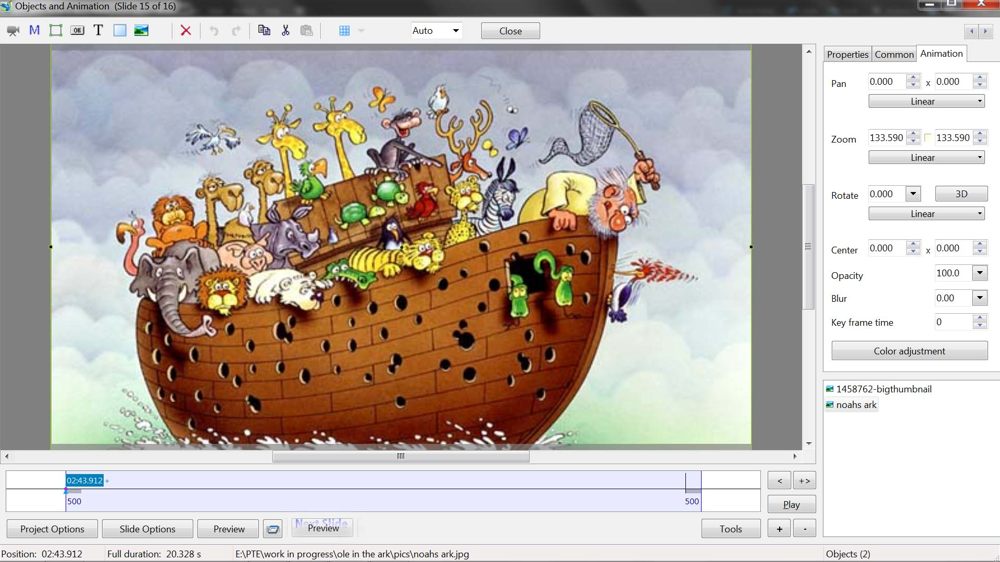The image size is (1000, 562).
Task: Open Color adjustment dialog
Action: click(x=909, y=351)
